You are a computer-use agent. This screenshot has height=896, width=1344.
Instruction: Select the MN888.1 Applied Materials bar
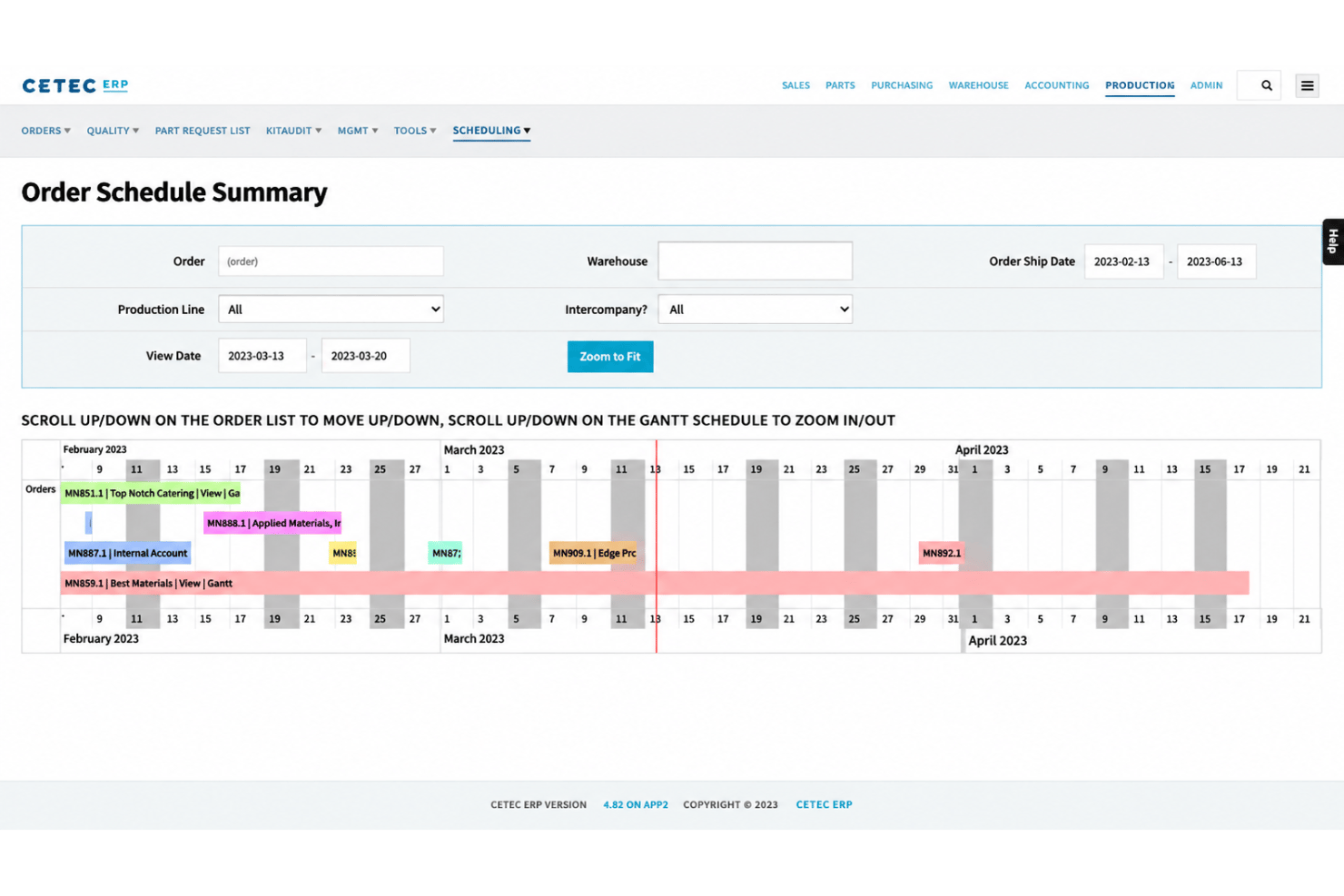coord(272,523)
